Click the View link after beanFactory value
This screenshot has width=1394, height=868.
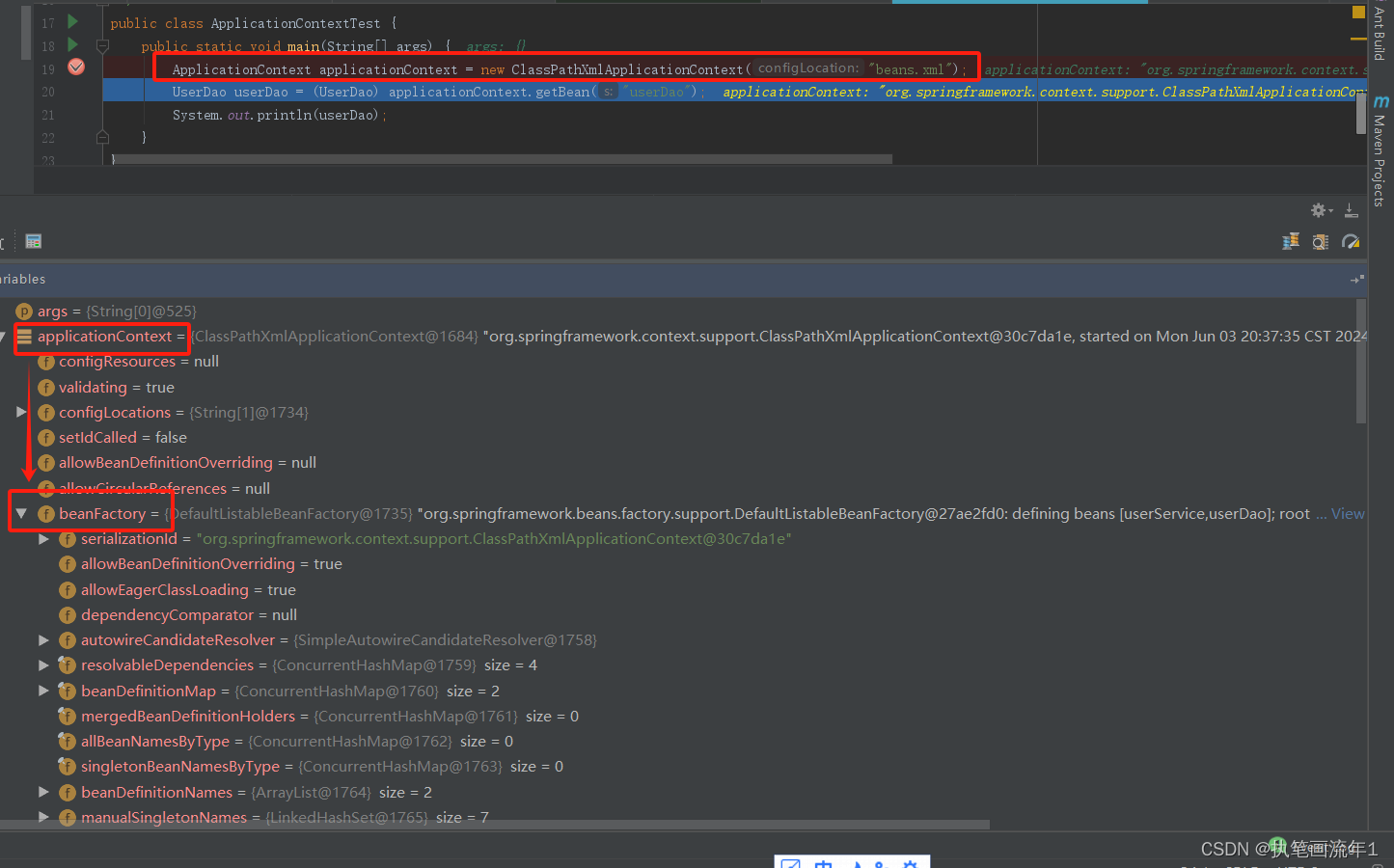point(1347,513)
